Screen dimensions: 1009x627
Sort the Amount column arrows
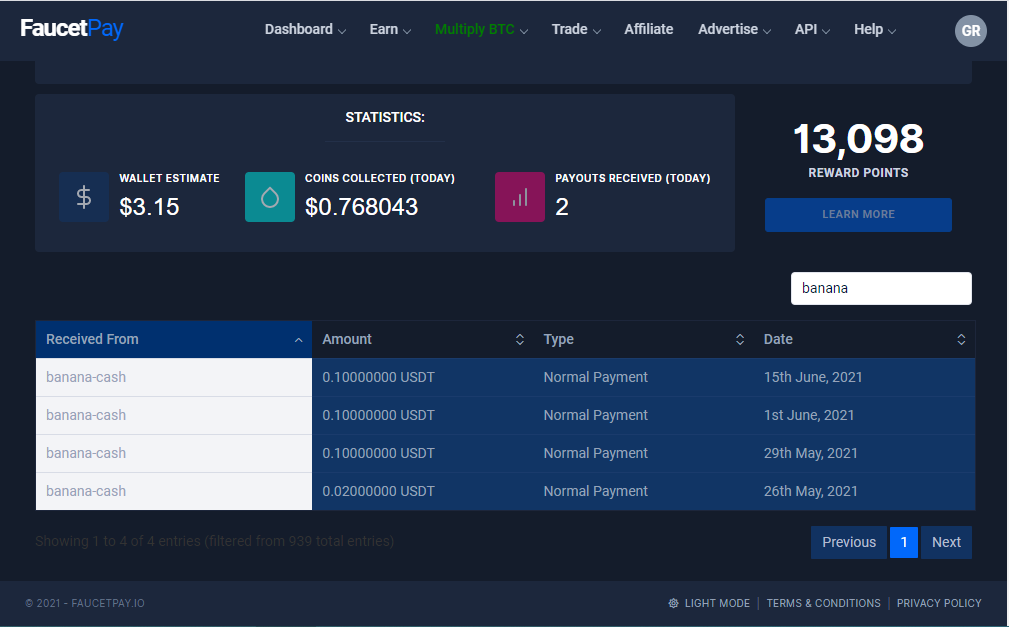pos(520,339)
